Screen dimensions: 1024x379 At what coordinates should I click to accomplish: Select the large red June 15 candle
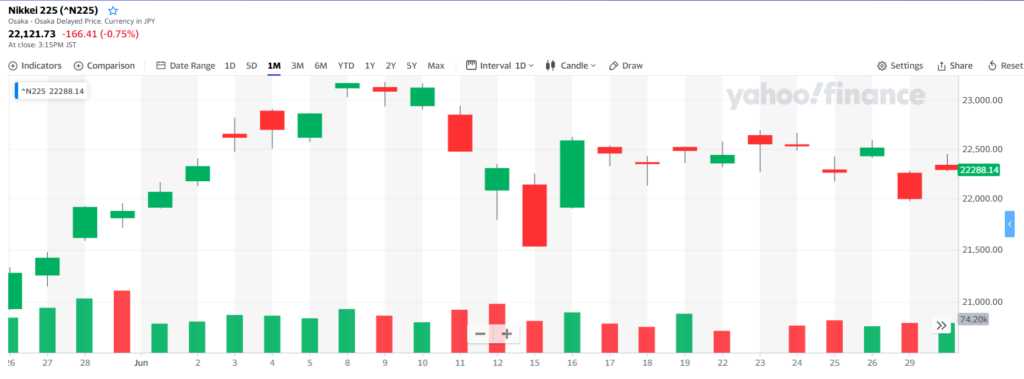[x=535, y=216]
